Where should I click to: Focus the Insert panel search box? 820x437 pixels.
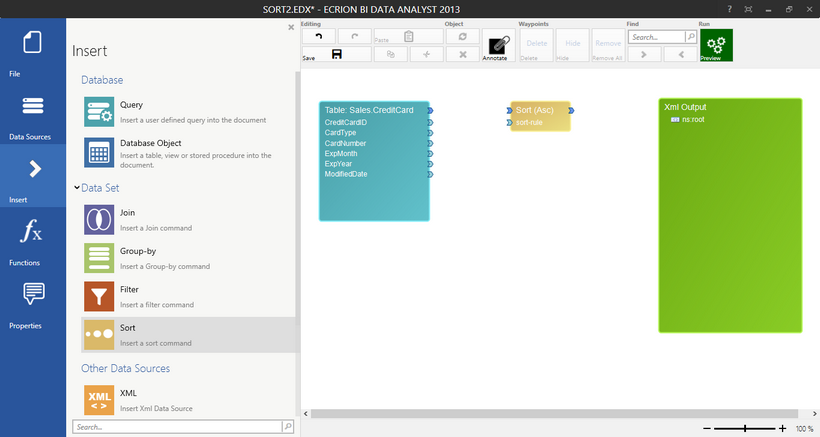tap(177, 427)
